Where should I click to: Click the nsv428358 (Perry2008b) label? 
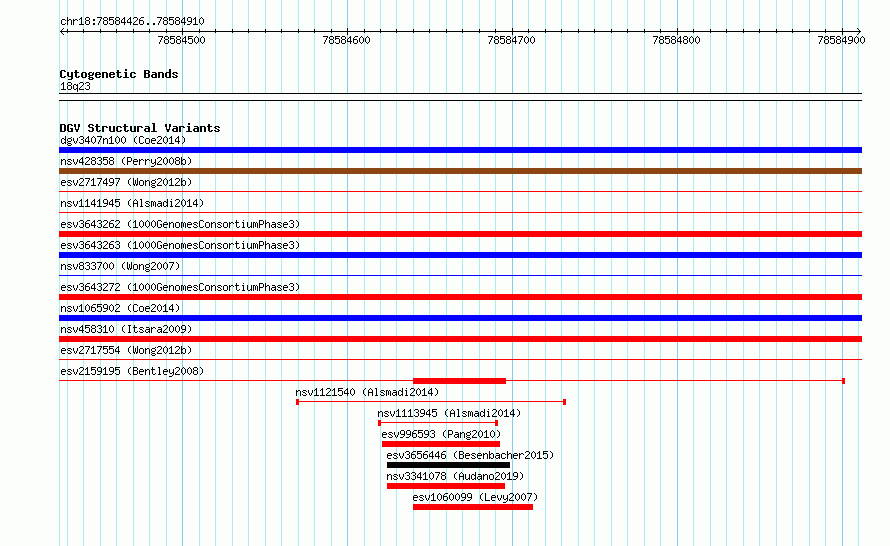click(126, 161)
